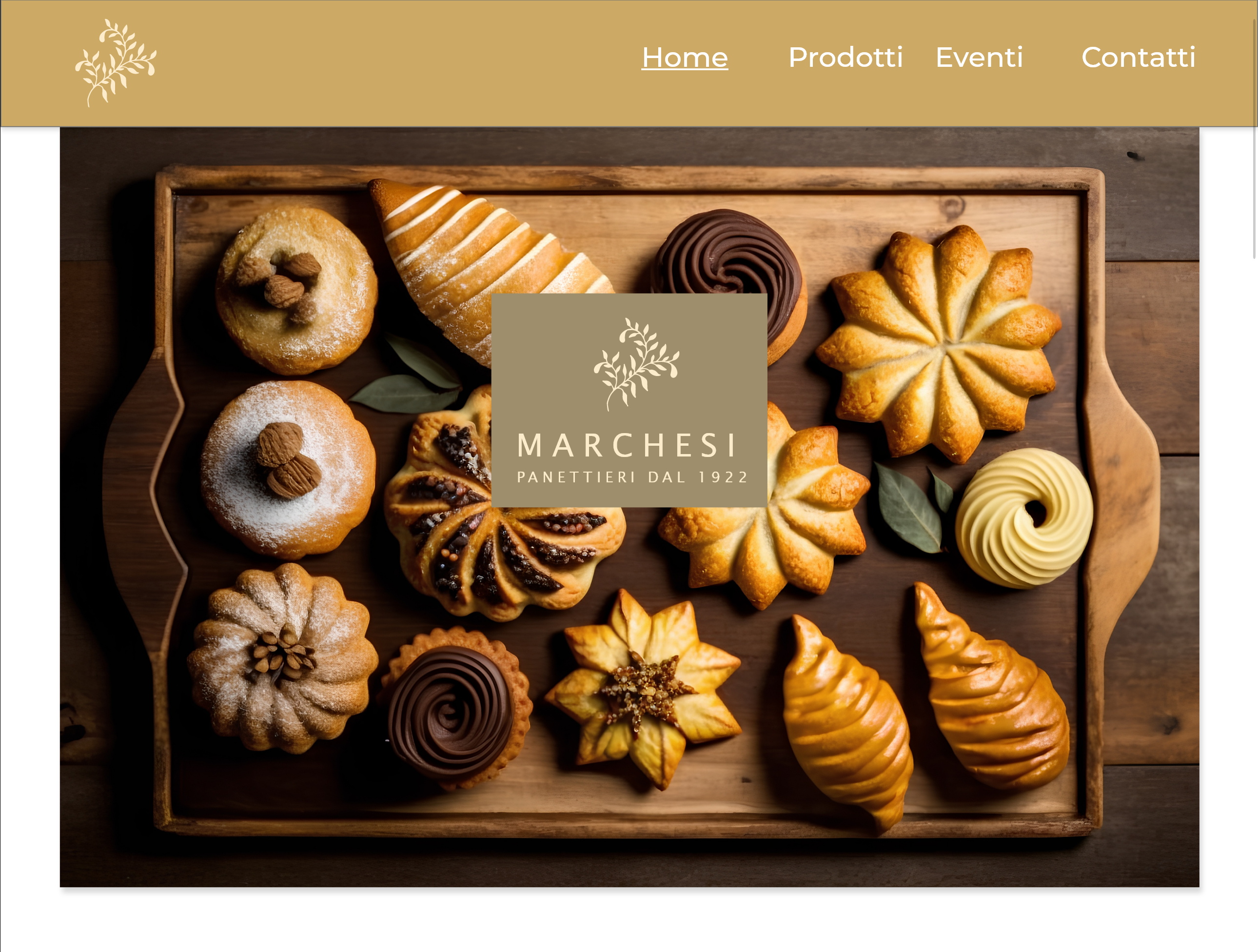This screenshot has height=952, width=1258.
Task: Click the Panettieri dal 1922 tagline
Action: [632, 477]
